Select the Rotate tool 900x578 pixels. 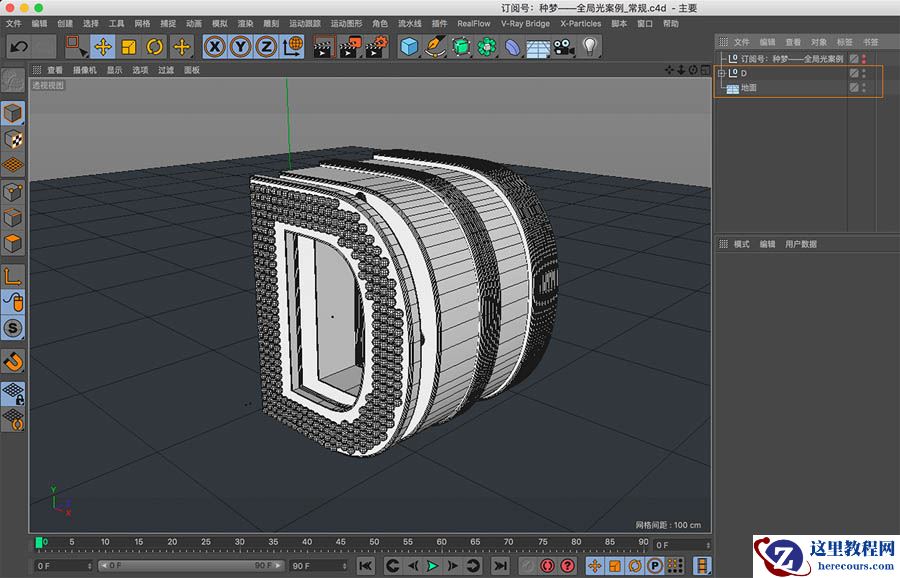[155, 45]
